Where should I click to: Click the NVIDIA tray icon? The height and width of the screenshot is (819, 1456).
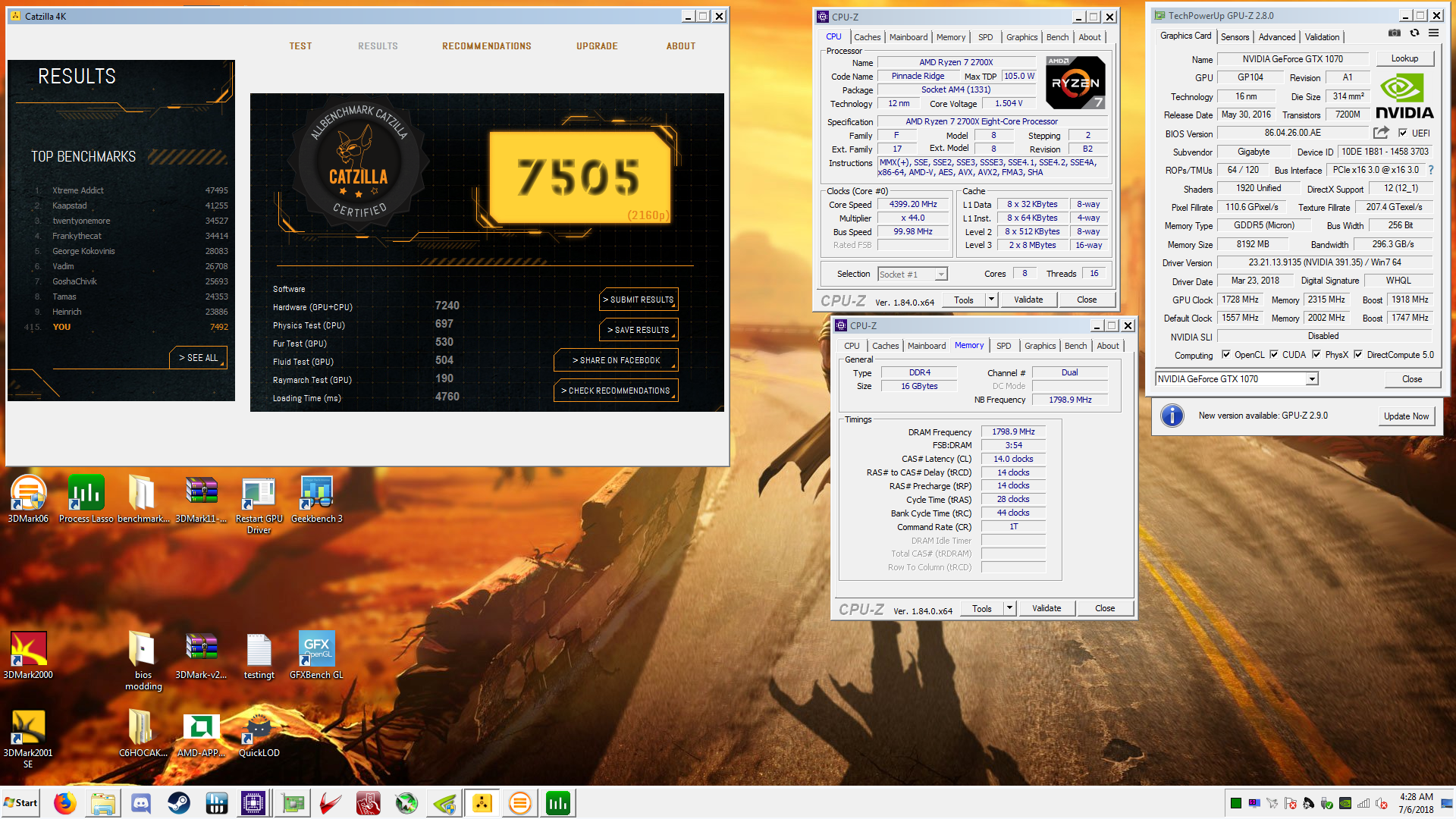(x=1345, y=803)
